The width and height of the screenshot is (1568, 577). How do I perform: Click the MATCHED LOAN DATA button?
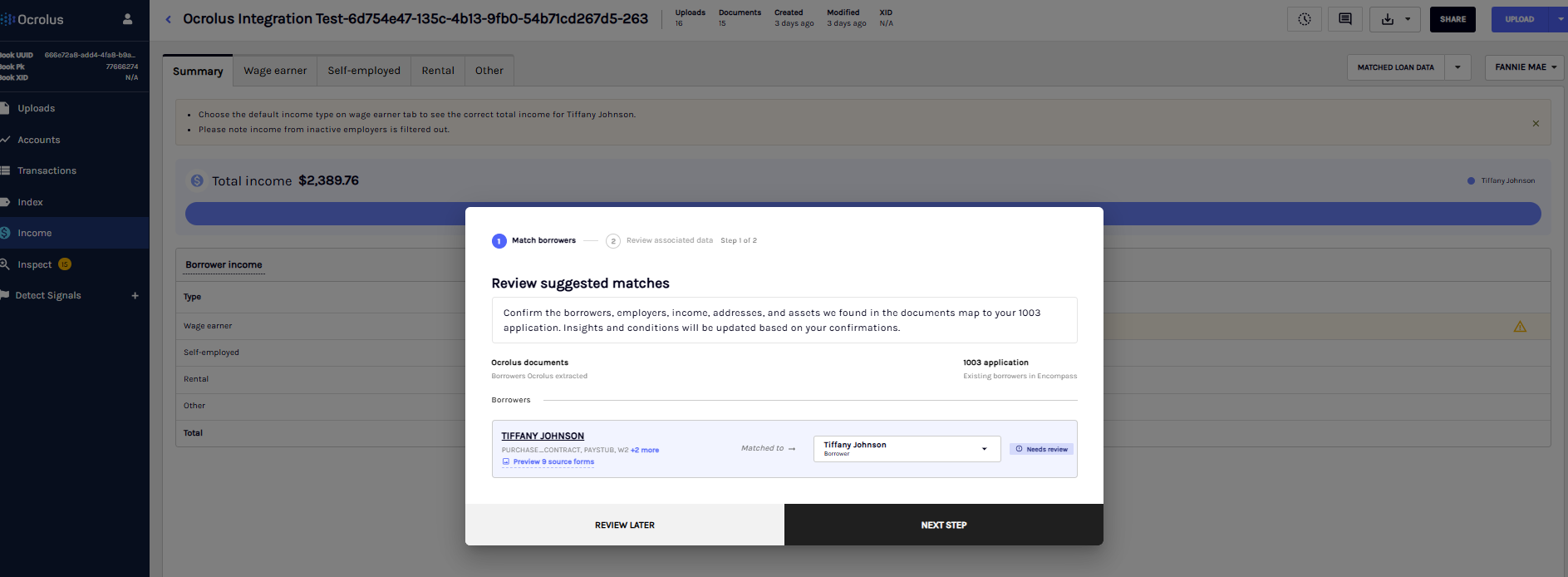1396,67
